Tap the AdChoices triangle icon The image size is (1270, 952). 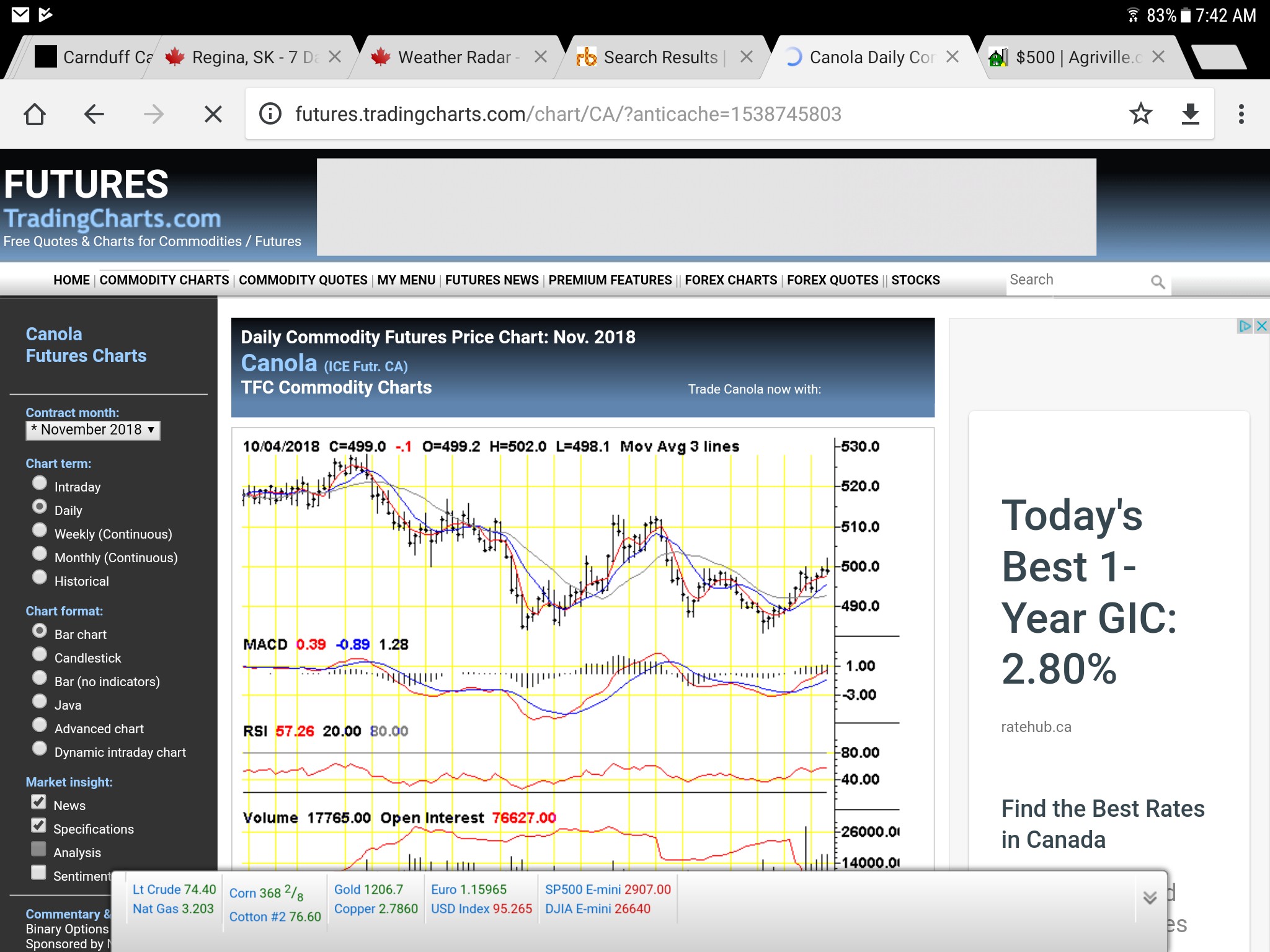[1245, 326]
